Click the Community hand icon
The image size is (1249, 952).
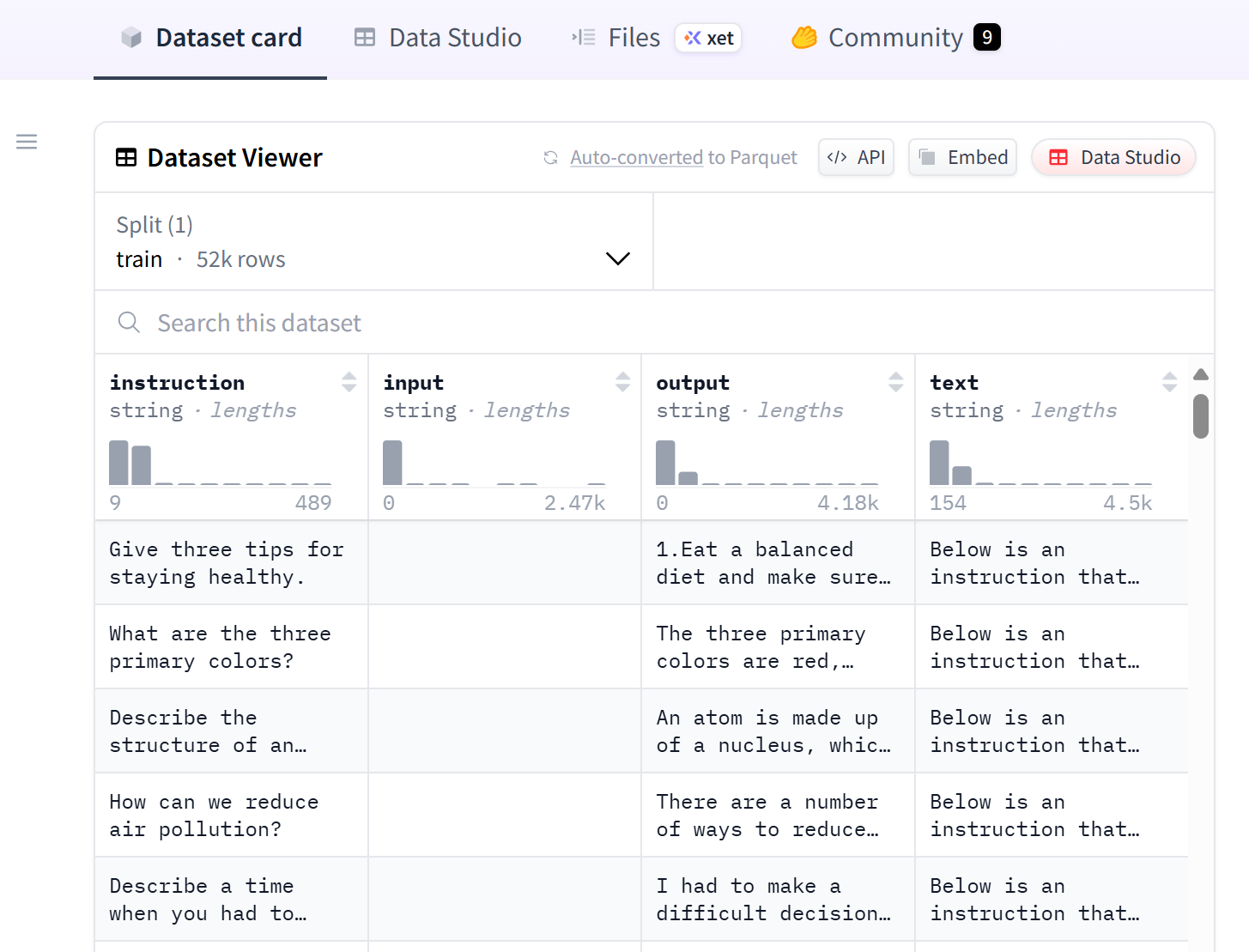[x=804, y=38]
